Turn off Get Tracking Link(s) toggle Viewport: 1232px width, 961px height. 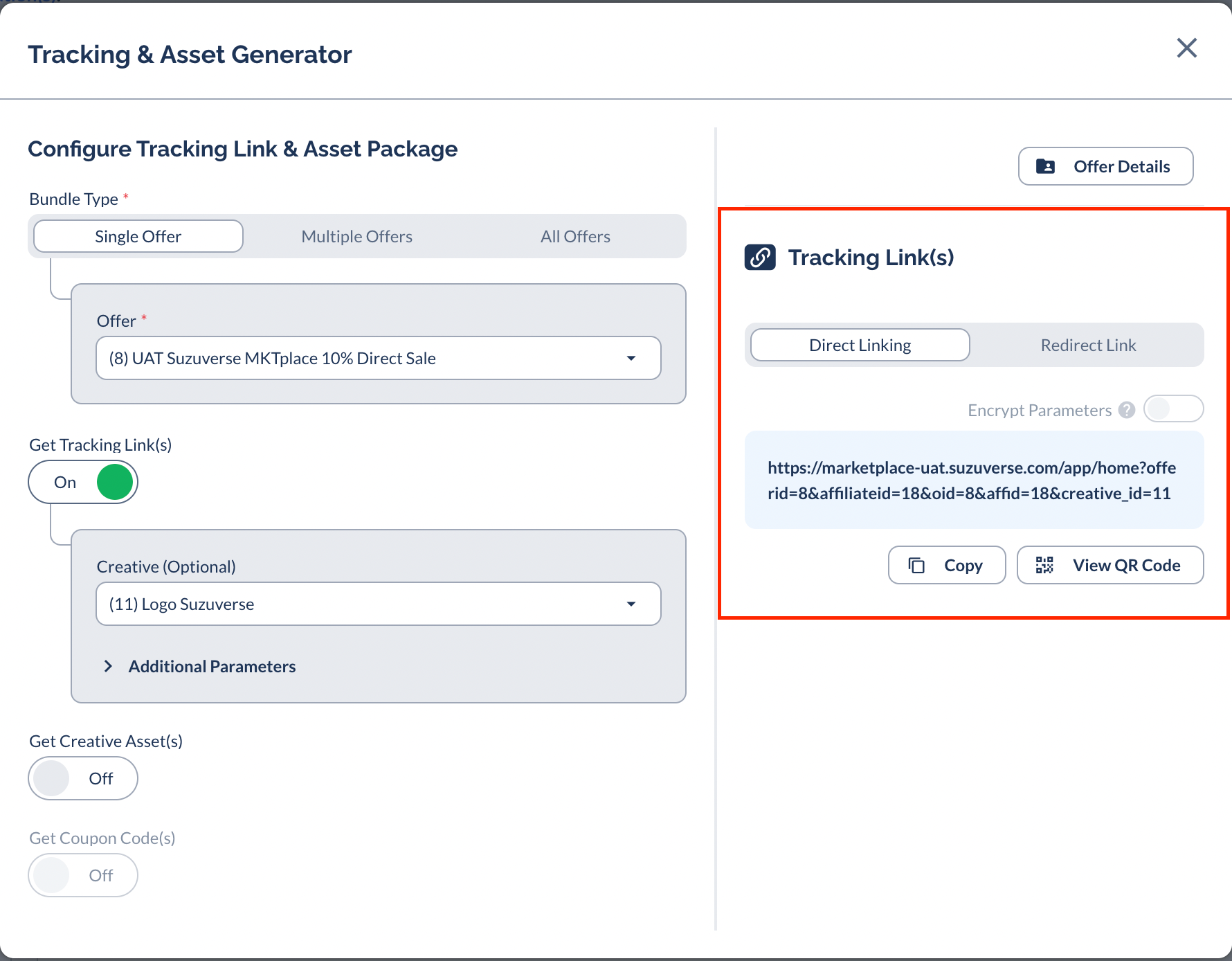83,482
